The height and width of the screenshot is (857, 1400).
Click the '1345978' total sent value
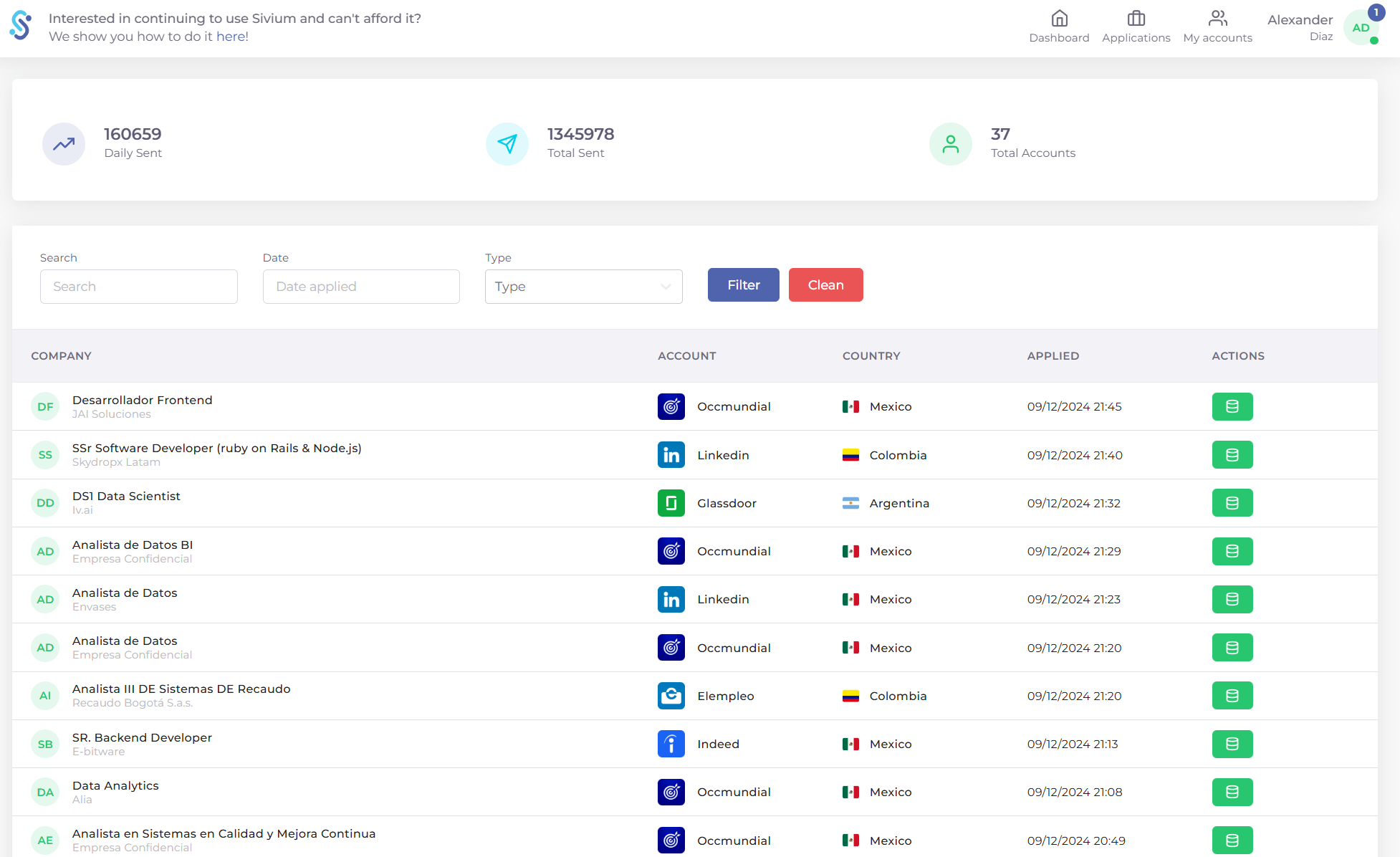580,134
